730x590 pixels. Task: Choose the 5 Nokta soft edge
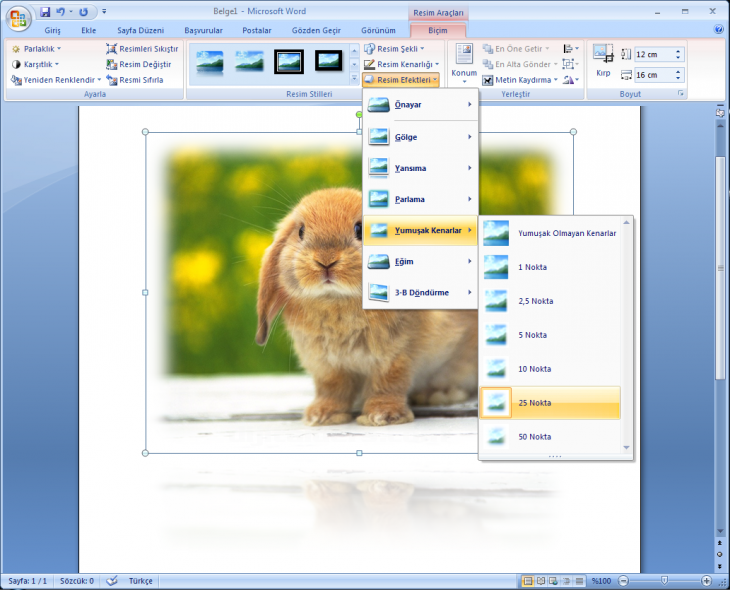(x=550, y=335)
